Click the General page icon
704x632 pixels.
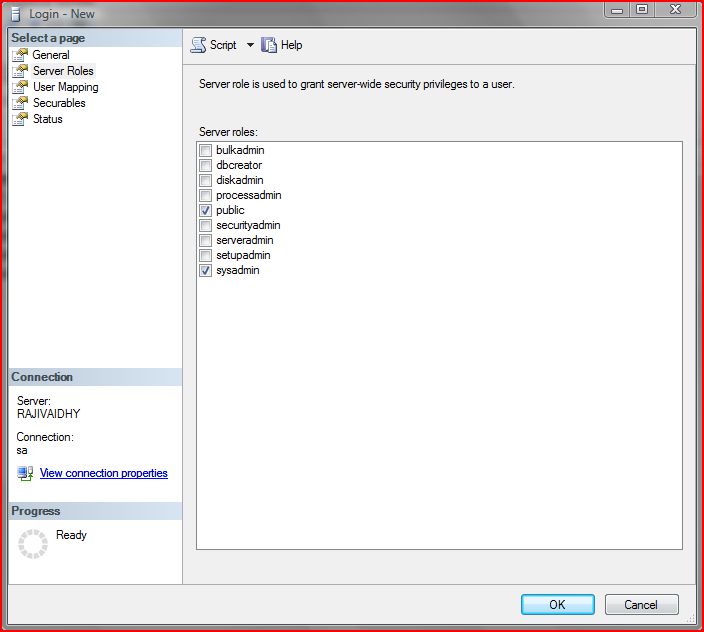pyautogui.click(x=19, y=55)
